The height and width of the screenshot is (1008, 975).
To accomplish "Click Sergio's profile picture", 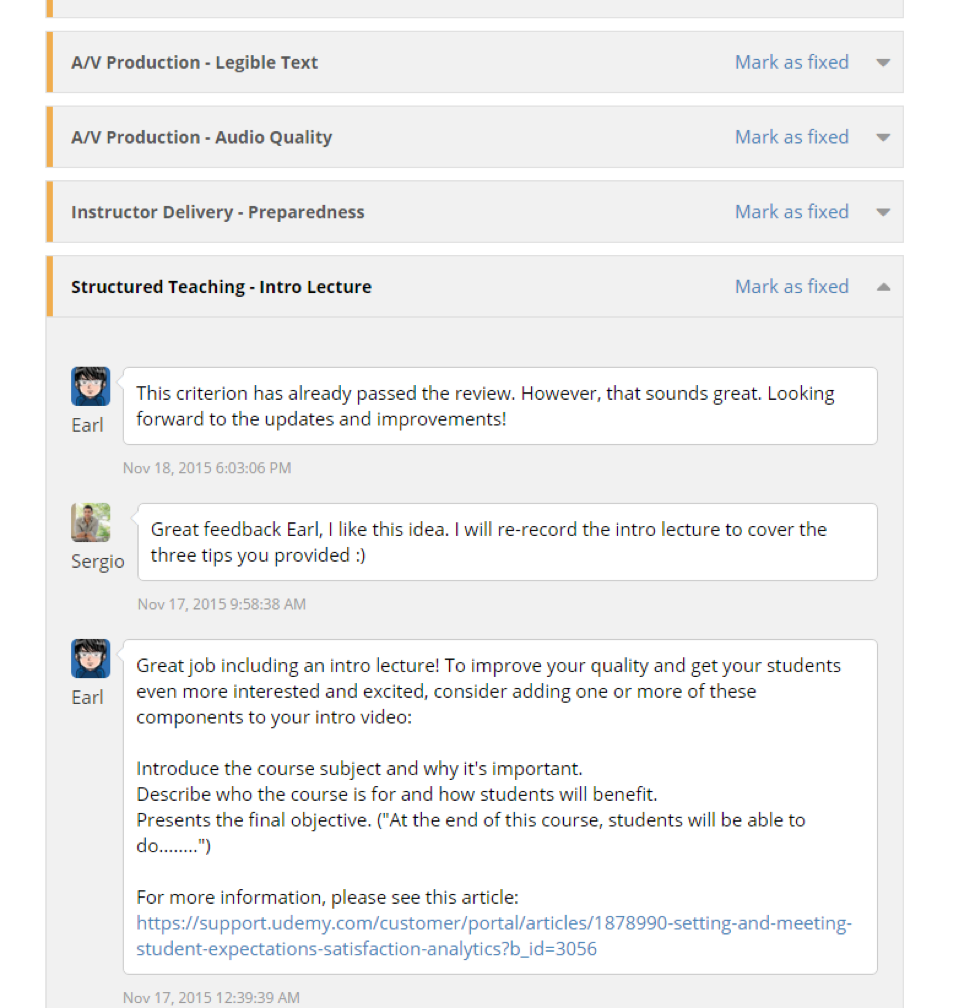I will (90, 523).
